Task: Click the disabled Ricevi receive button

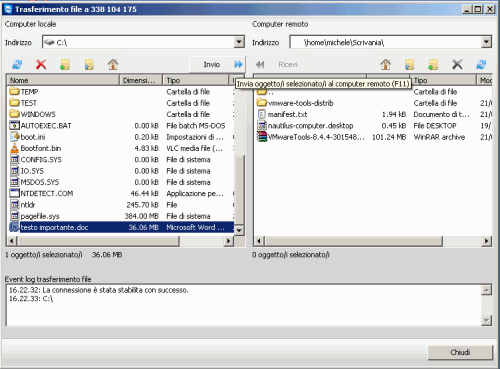Action: click(276, 64)
